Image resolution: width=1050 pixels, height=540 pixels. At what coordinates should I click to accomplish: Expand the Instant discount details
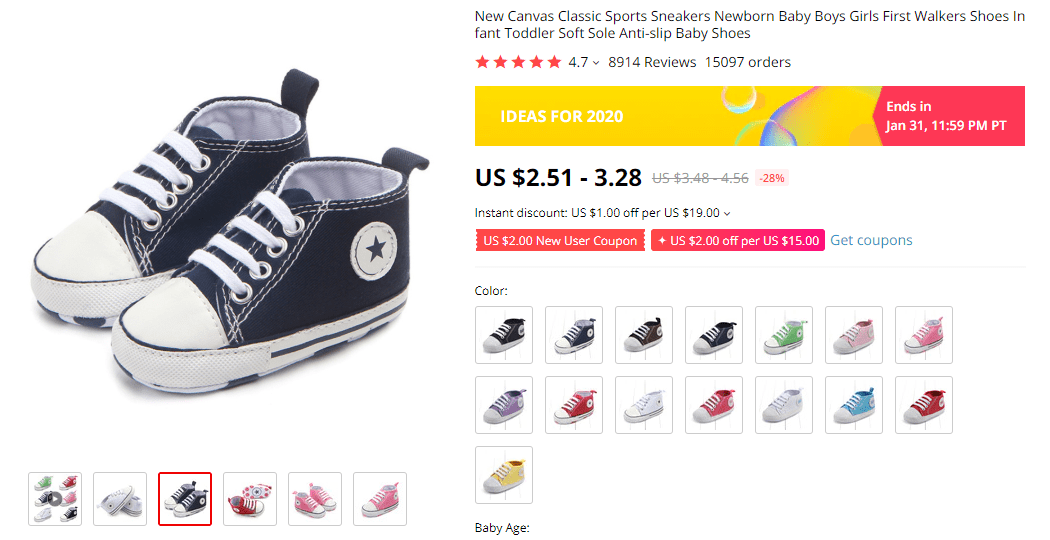pos(727,213)
